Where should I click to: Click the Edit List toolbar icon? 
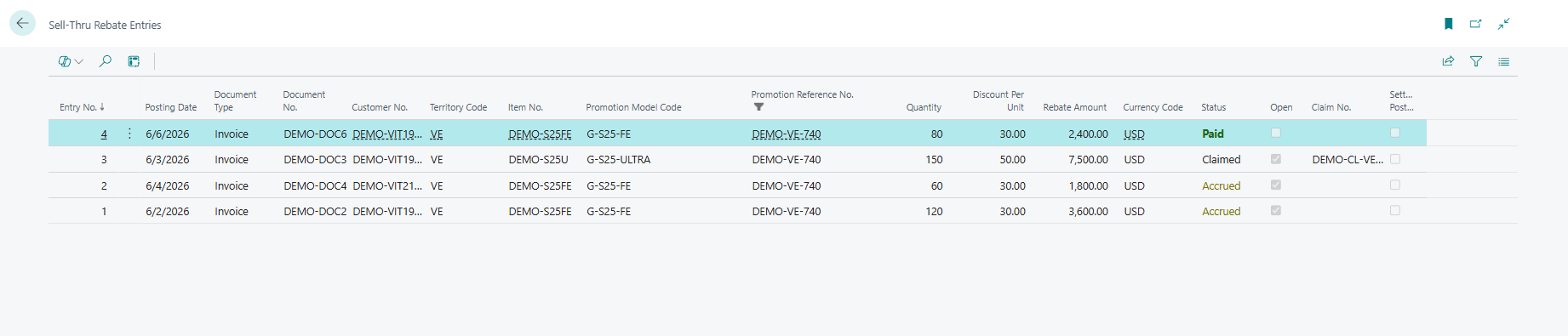(134, 61)
